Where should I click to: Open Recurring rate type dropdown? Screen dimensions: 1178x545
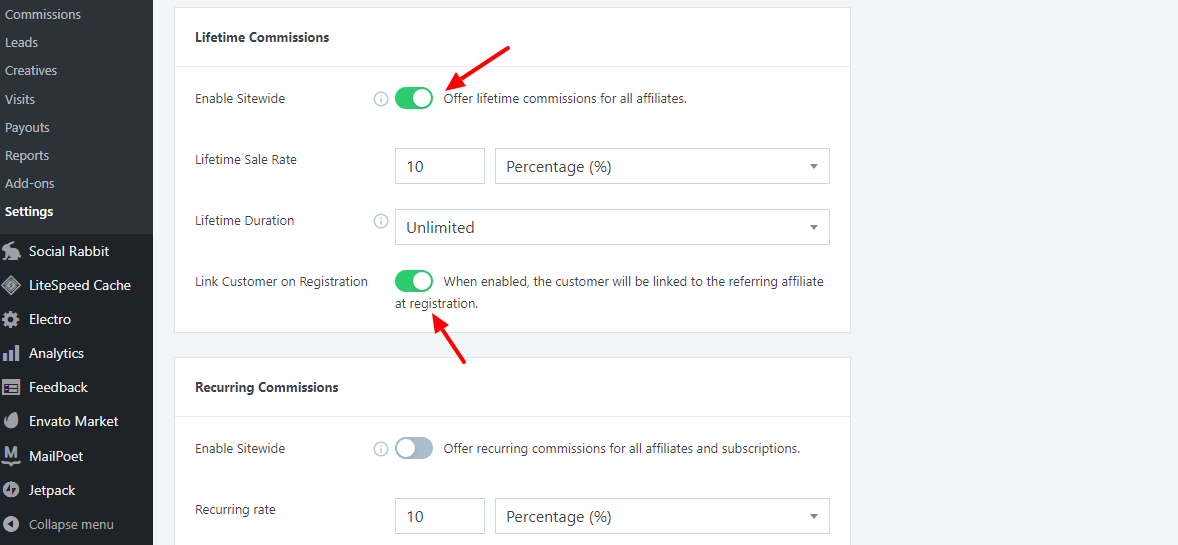[662, 517]
